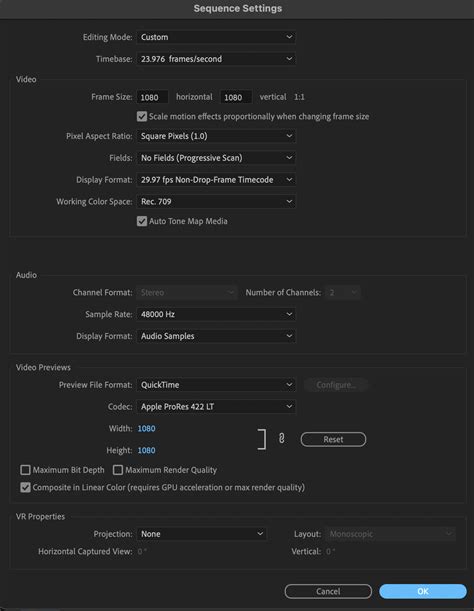Open the Codec dropdown
This screenshot has width=474, height=611.
tap(216, 406)
